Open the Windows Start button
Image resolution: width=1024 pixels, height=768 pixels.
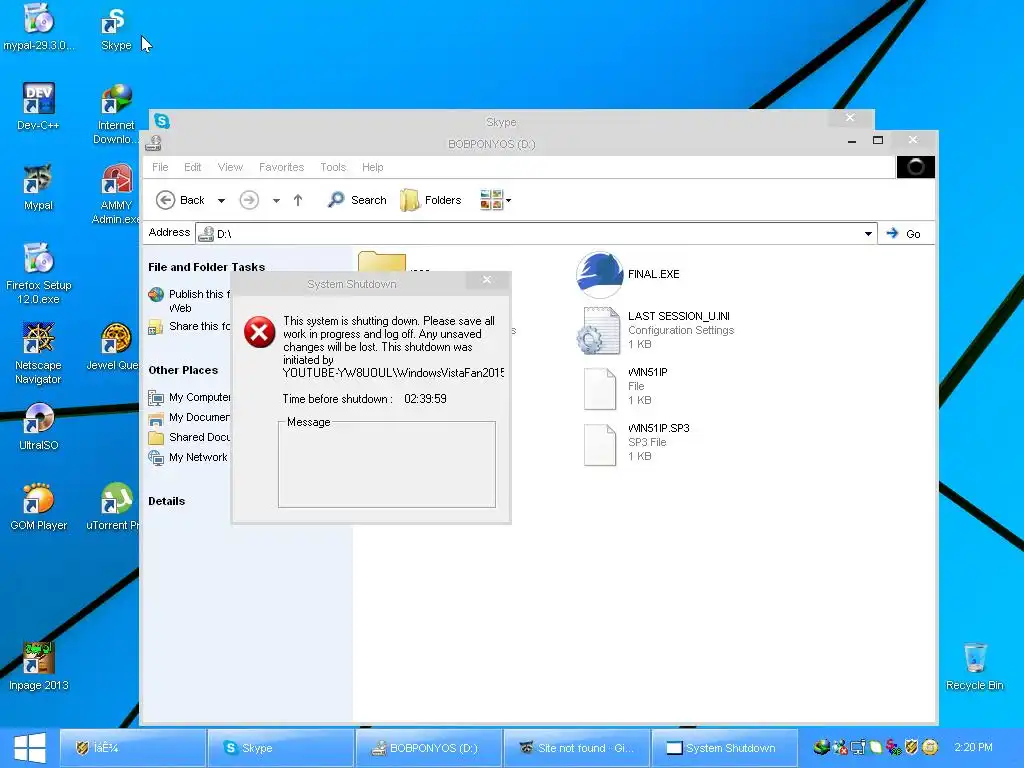coord(29,748)
